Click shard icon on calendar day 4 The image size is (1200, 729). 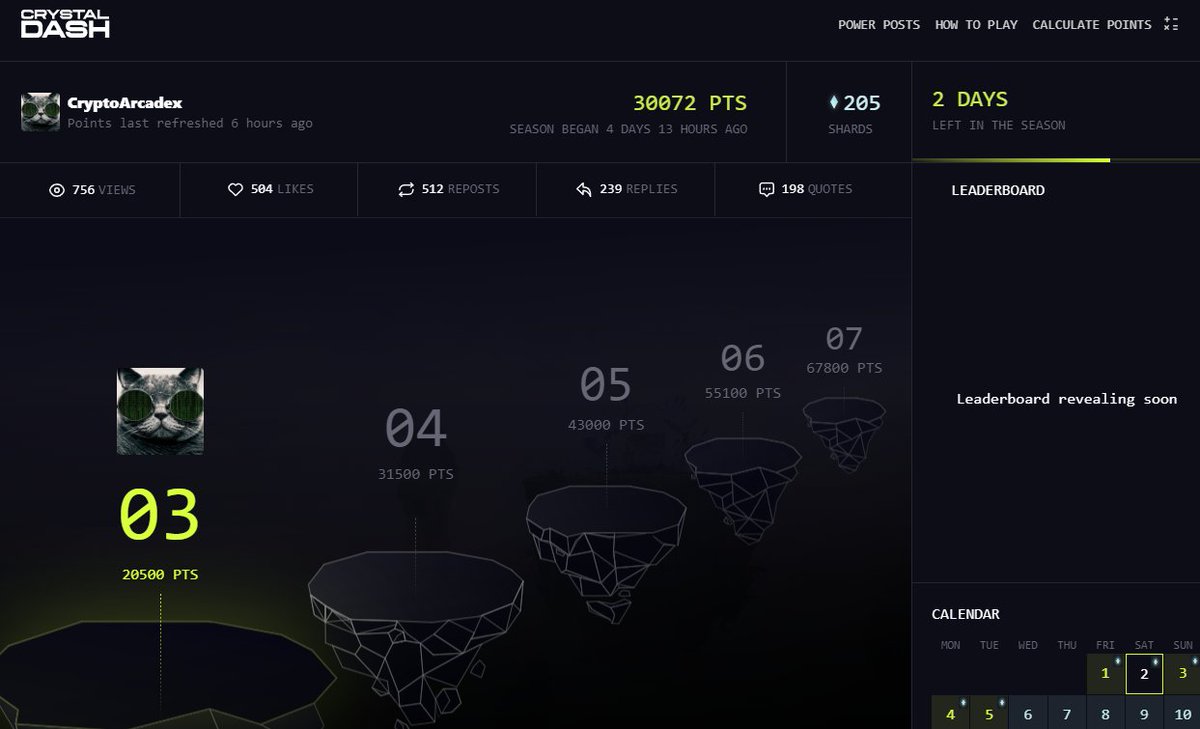[962, 703]
